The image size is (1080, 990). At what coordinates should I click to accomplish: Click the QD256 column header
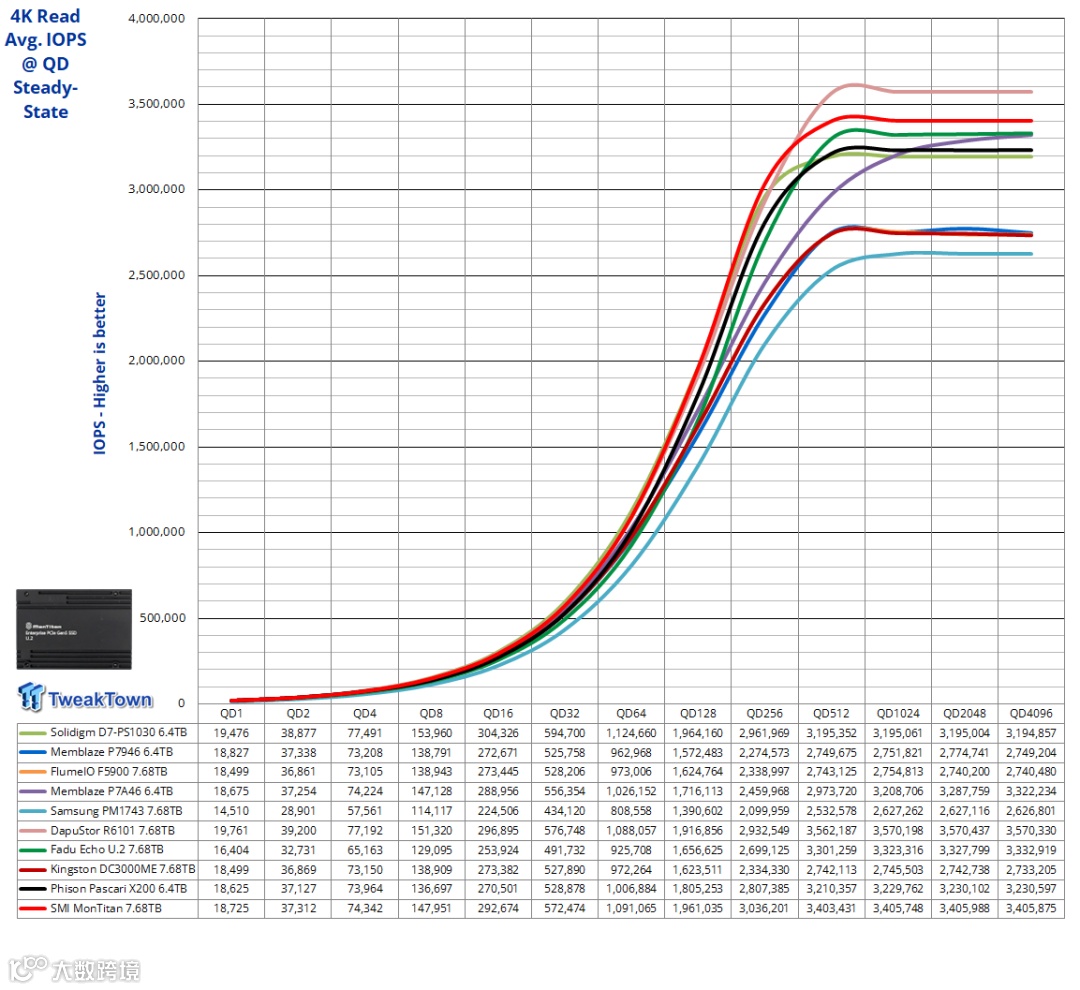point(765,714)
